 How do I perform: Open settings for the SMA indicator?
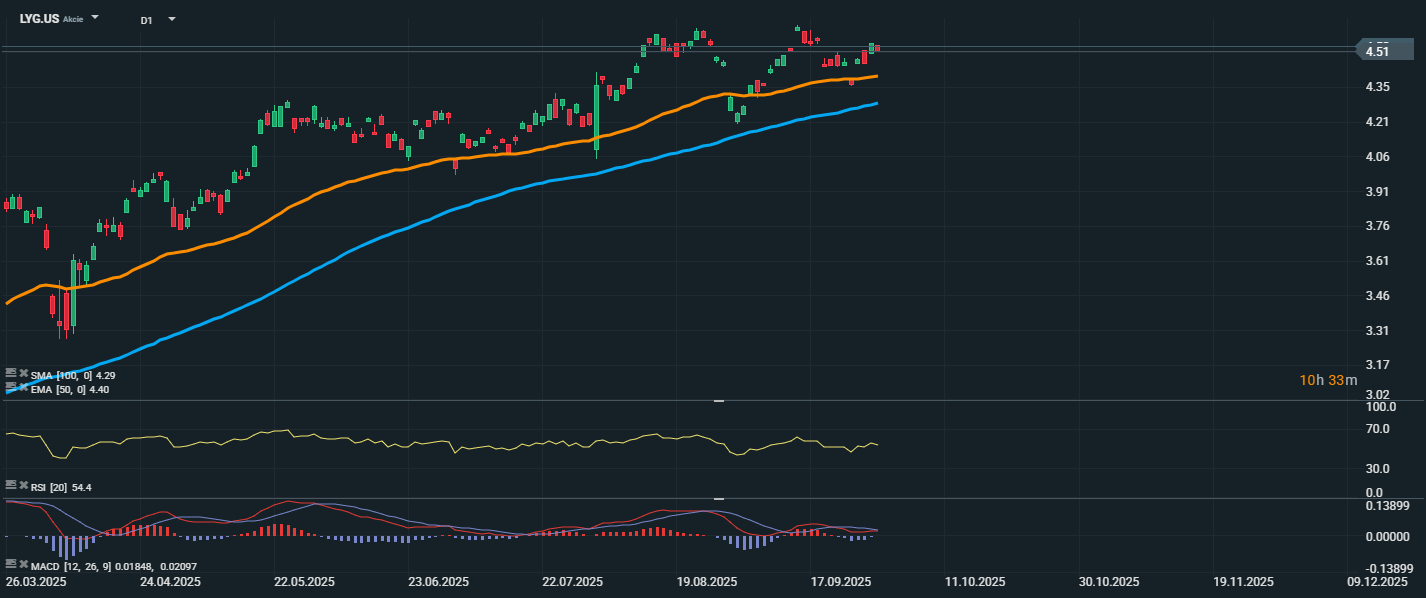(11, 373)
